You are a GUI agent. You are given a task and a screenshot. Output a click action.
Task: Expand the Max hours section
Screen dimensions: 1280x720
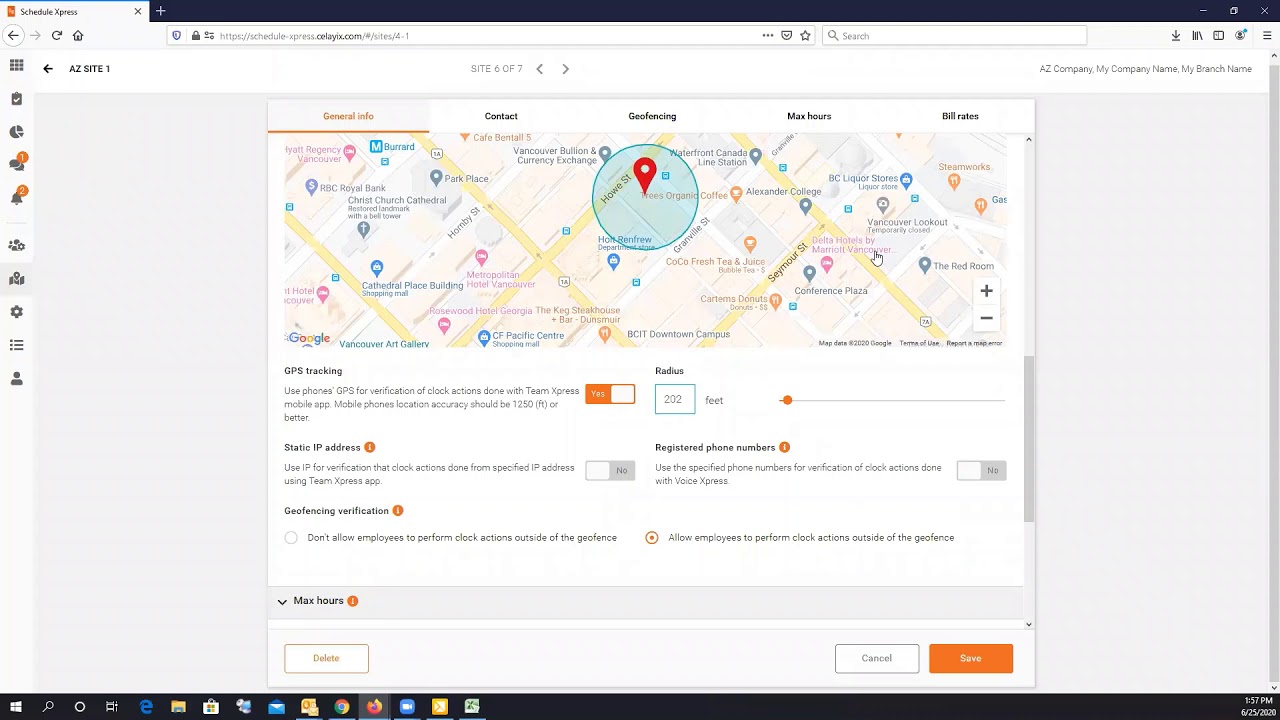point(282,601)
